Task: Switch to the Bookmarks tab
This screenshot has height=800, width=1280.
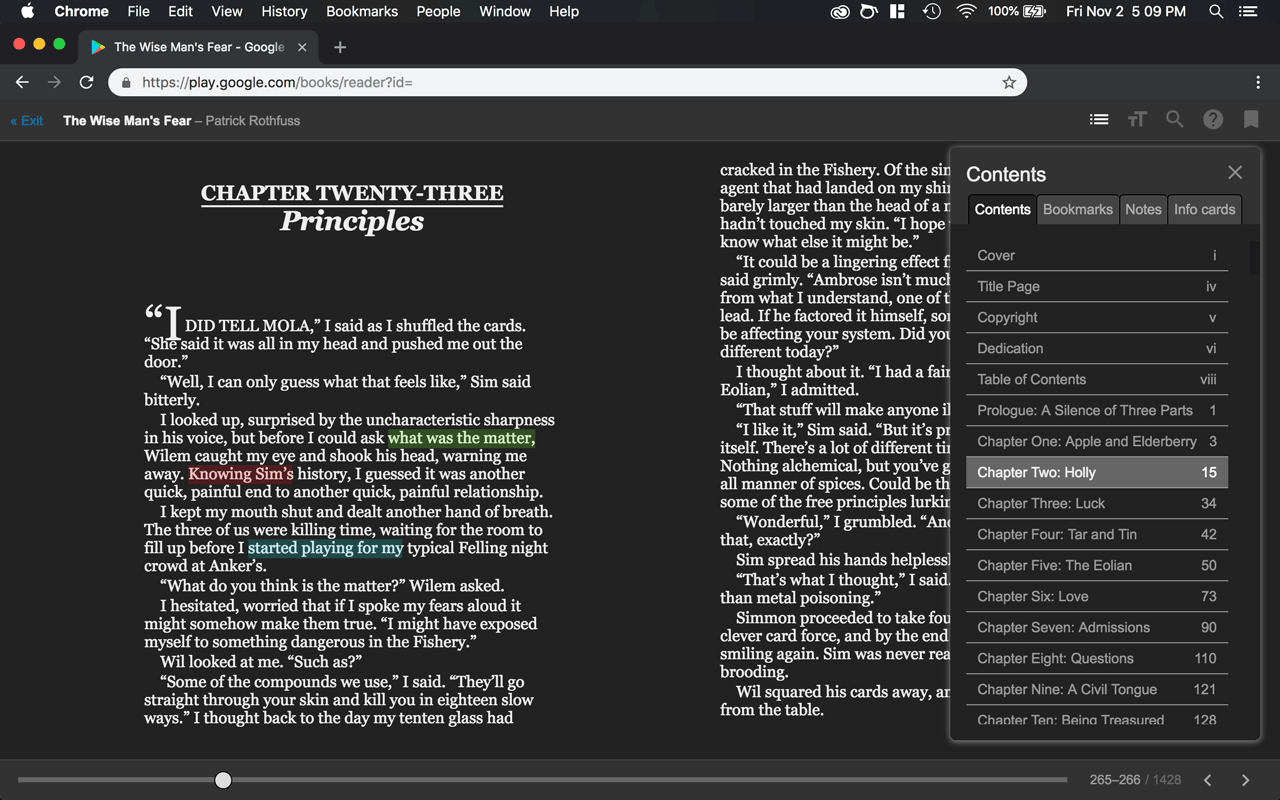Action: coord(1077,209)
